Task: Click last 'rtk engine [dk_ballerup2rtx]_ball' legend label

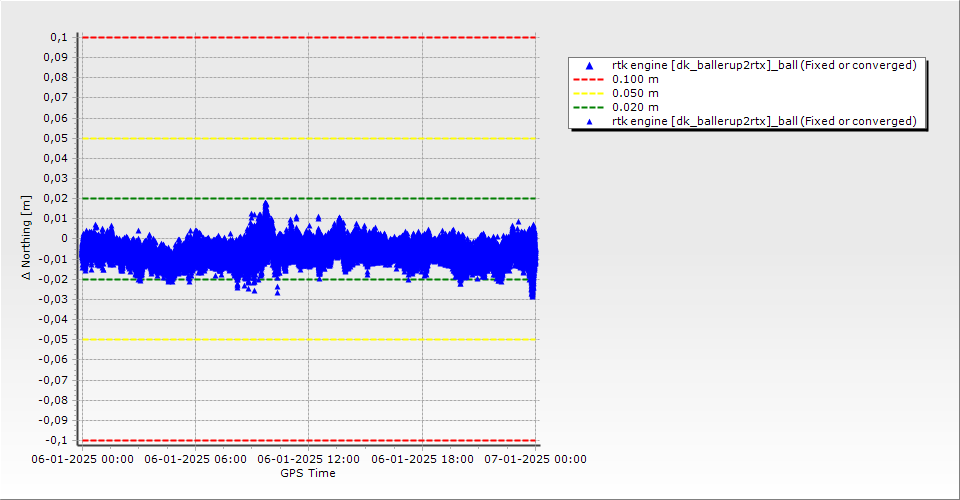Action: (x=764, y=121)
